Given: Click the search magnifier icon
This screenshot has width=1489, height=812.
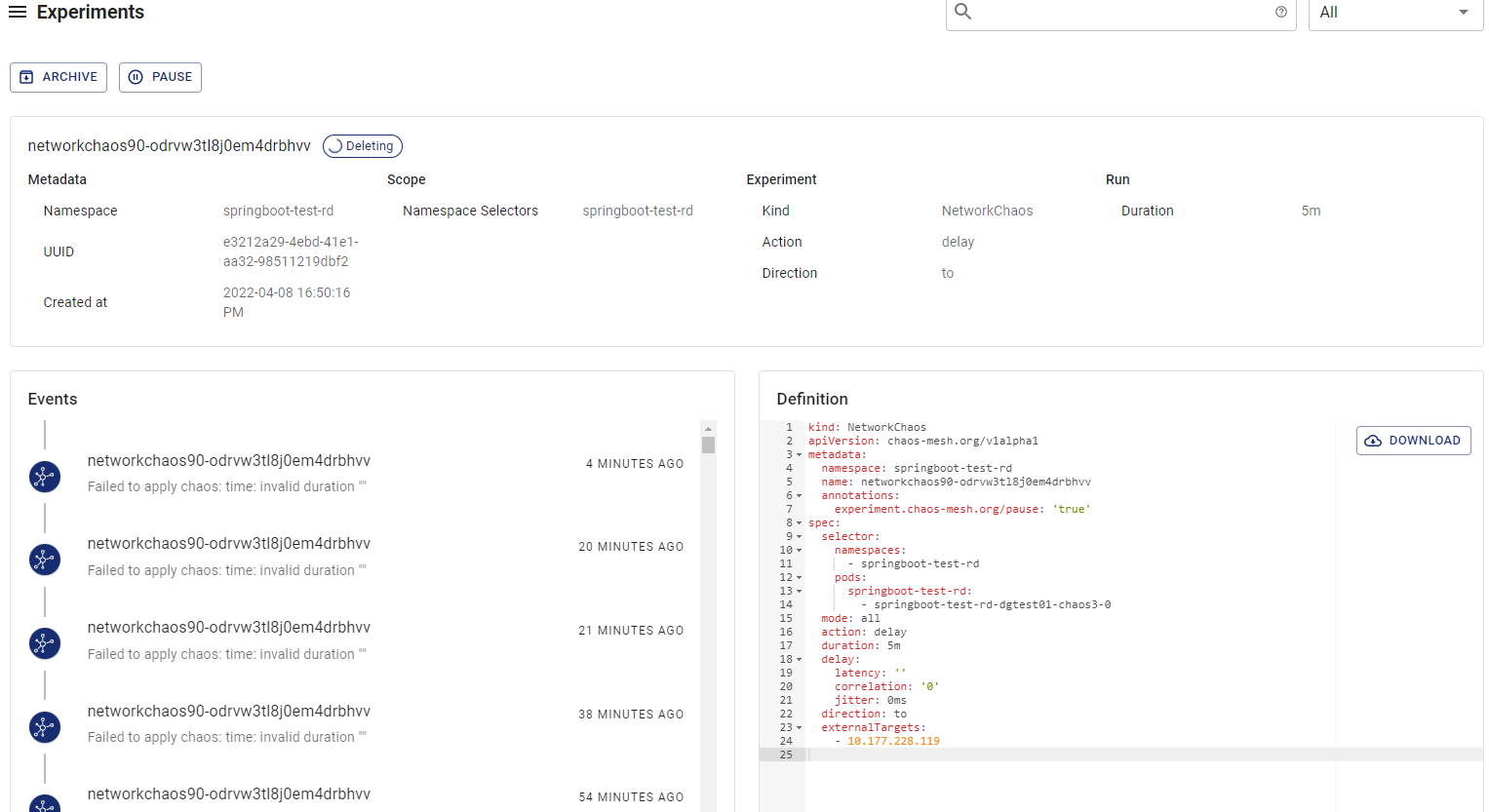Looking at the screenshot, I should 962,13.
